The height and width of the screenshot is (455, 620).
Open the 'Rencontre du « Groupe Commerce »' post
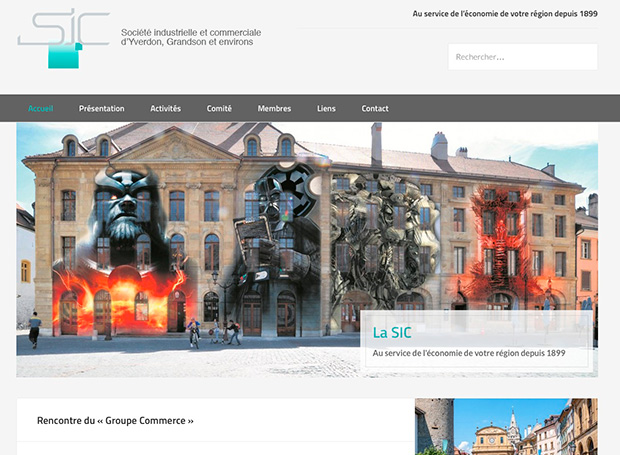point(115,421)
